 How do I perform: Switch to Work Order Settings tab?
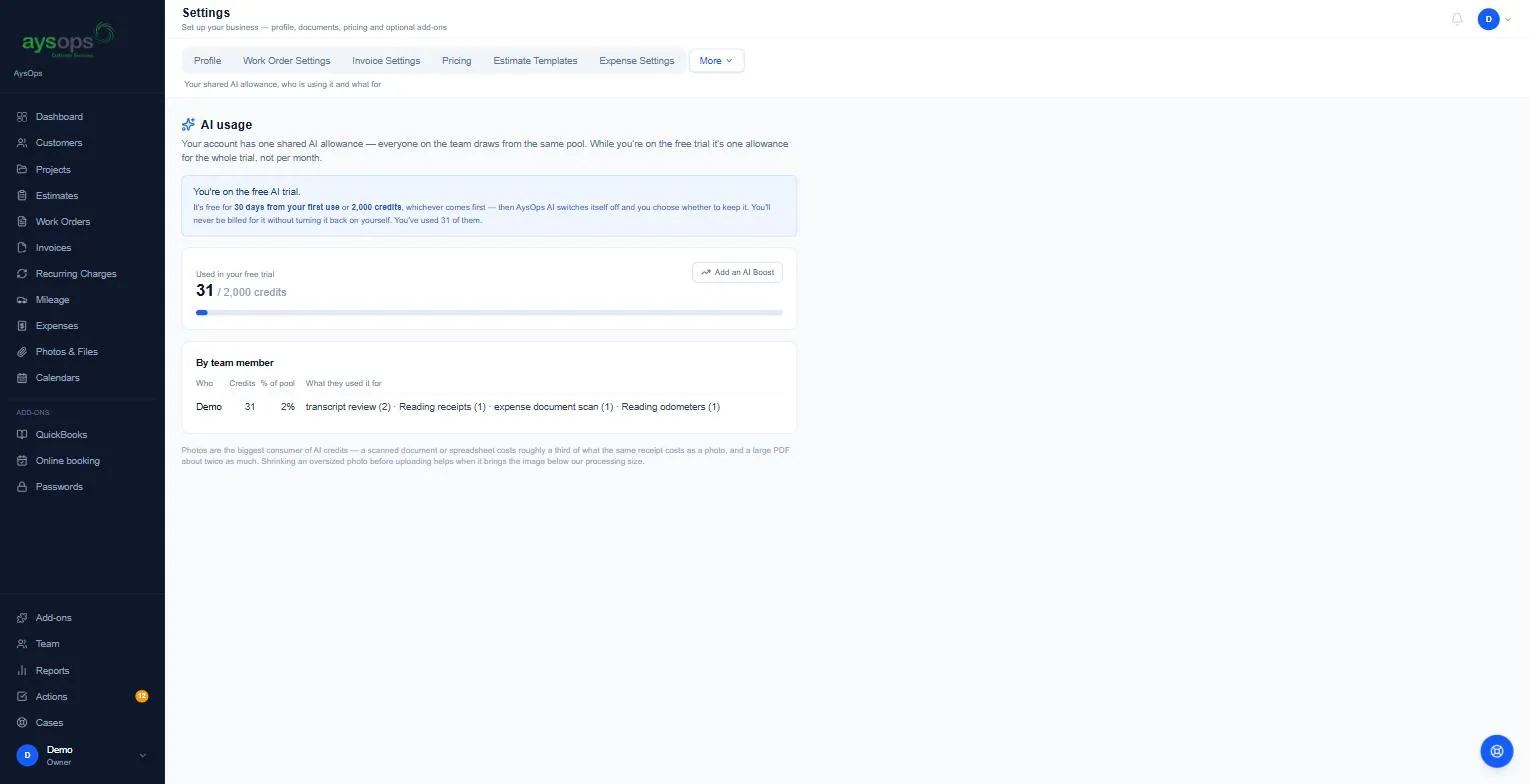coord(286,61)
